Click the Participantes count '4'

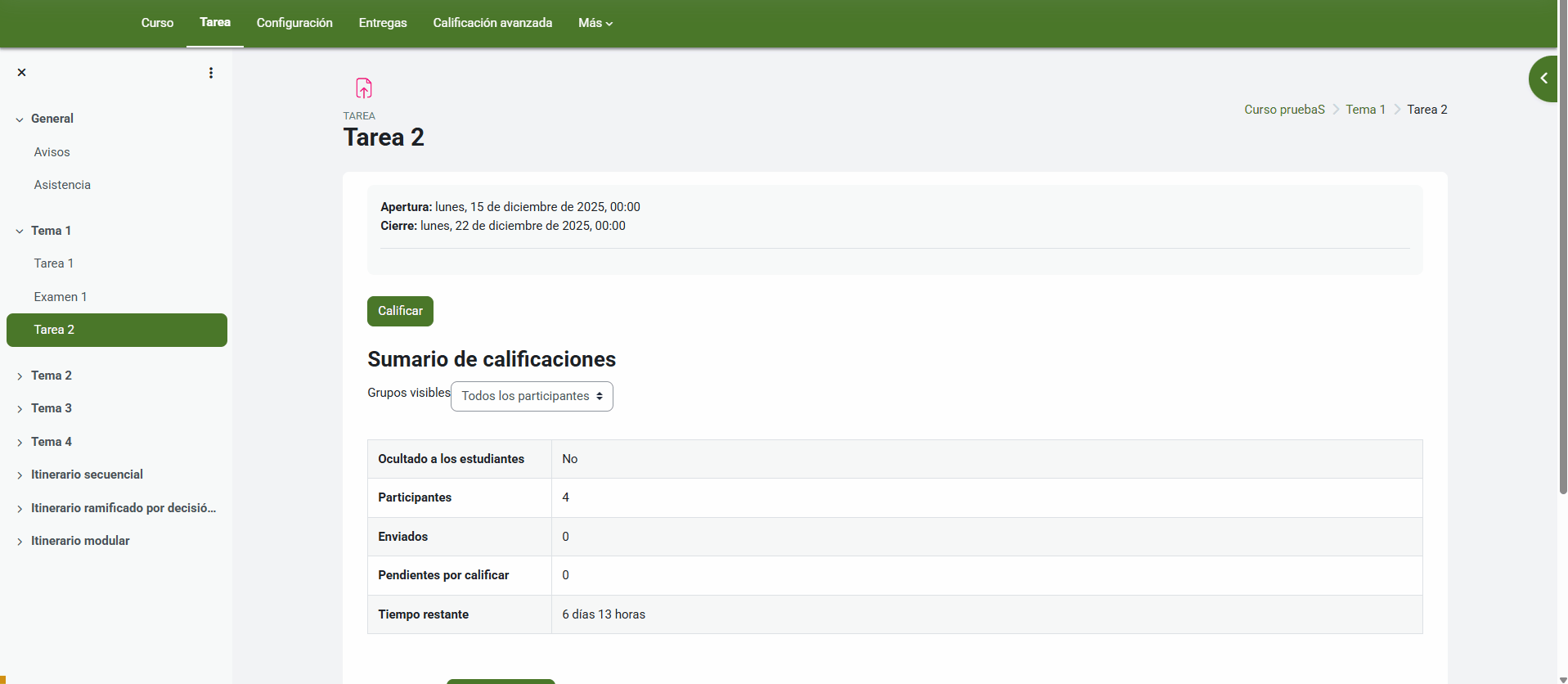coord(565,497)
